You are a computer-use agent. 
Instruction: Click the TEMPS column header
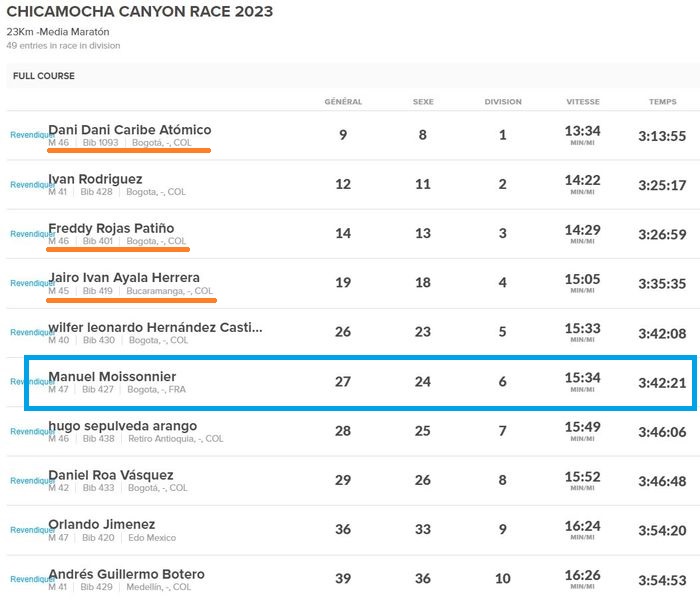point(662,102)
